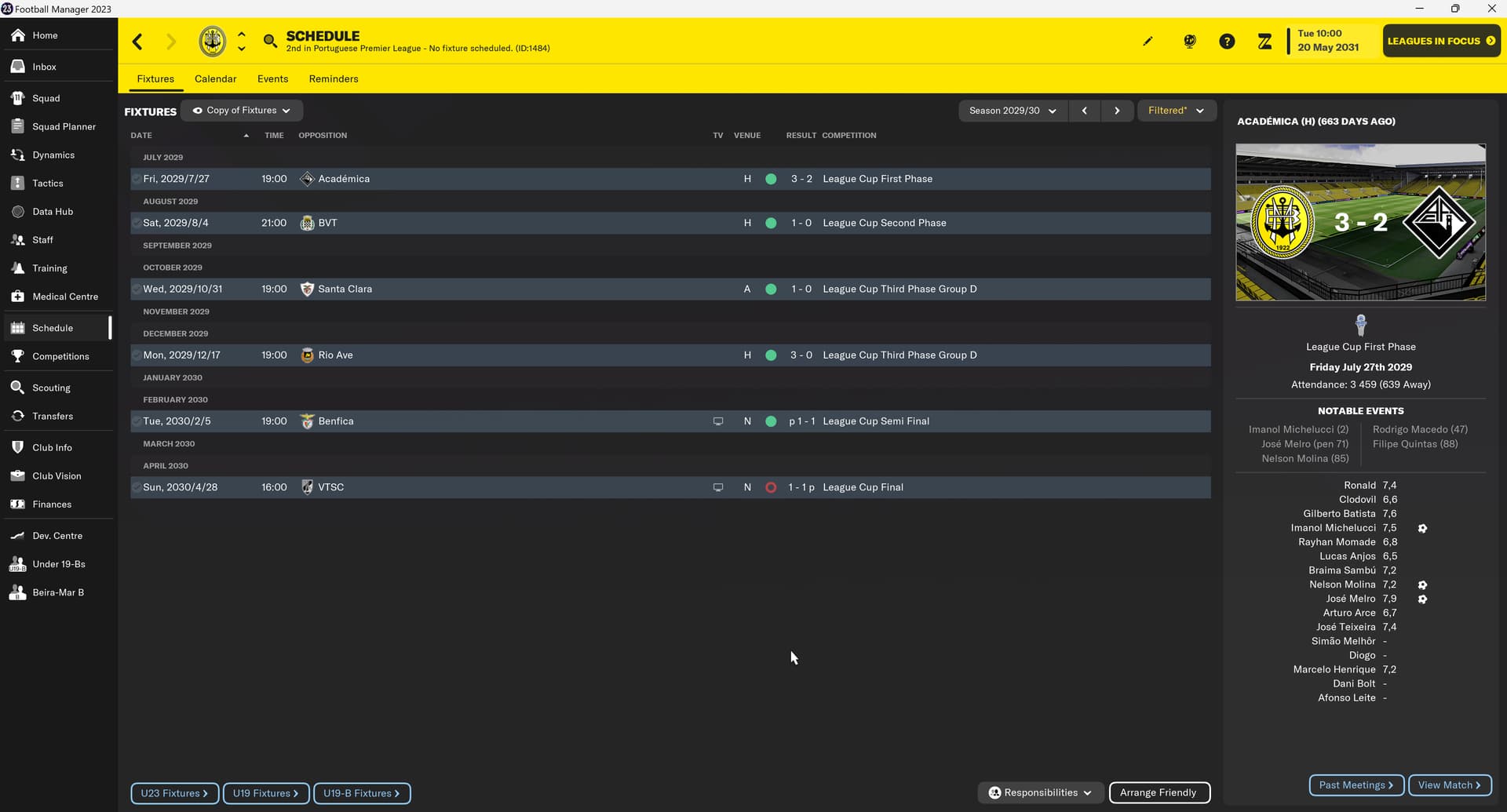Expand the Copy of Fixtures view dropdown
The width and height of the screenshot is (1507, 812).
coord(242,111)
